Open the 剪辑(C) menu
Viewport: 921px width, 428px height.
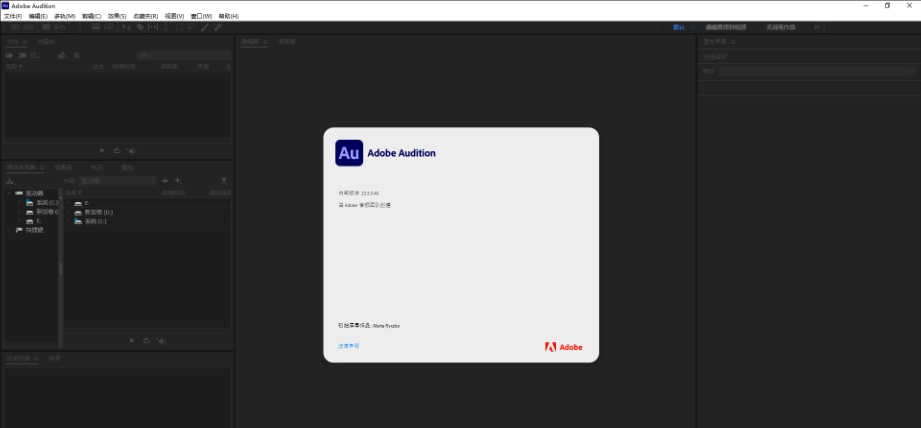[92, 16]
